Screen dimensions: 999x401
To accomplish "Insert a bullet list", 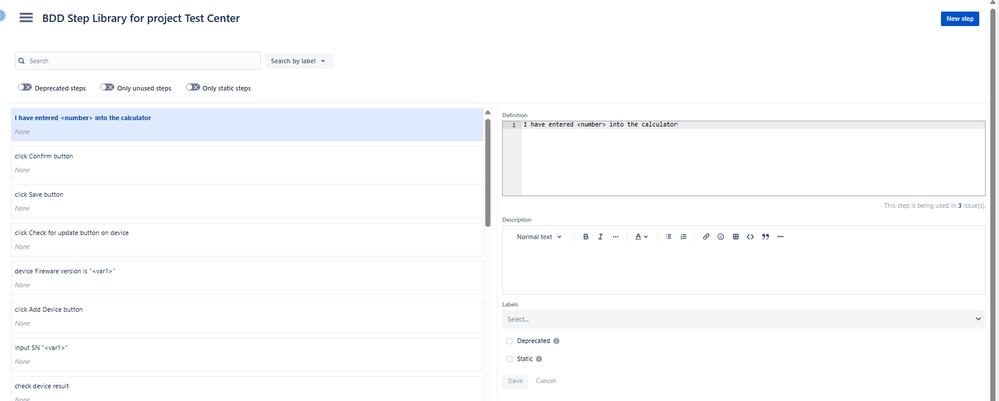I will point(668,237).
